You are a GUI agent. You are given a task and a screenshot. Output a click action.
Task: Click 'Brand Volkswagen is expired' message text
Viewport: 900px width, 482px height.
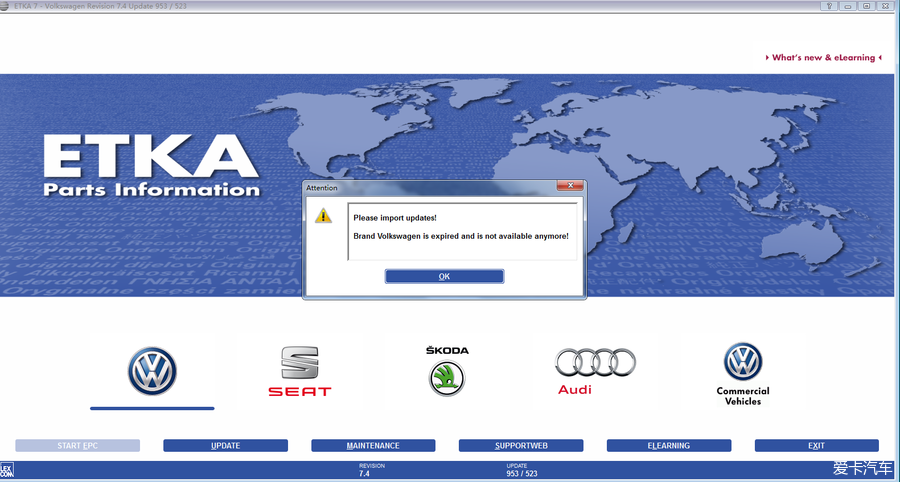(x=461, y=236)
